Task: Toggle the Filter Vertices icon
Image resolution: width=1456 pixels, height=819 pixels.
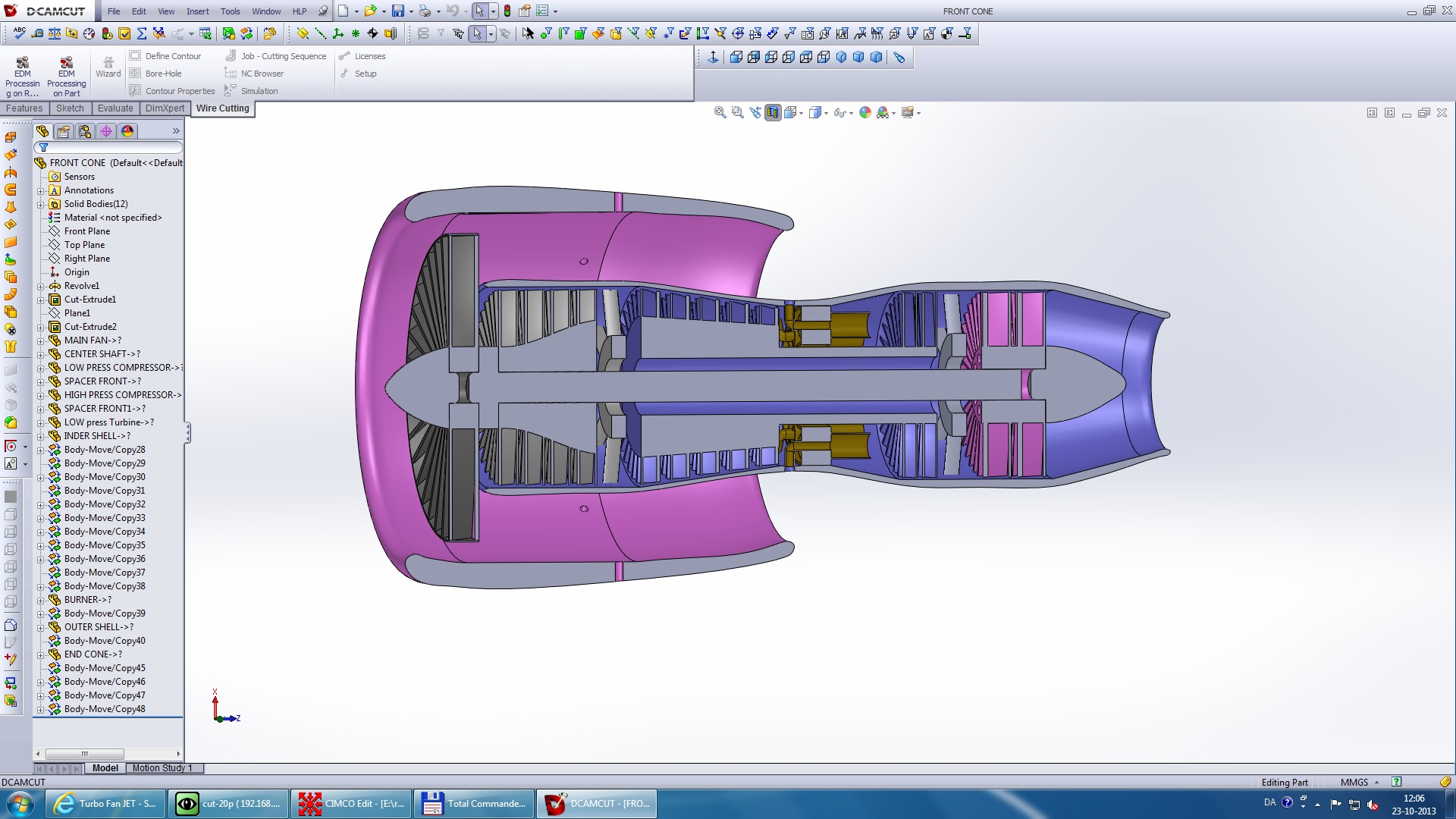Action: [x=546, y=33]
